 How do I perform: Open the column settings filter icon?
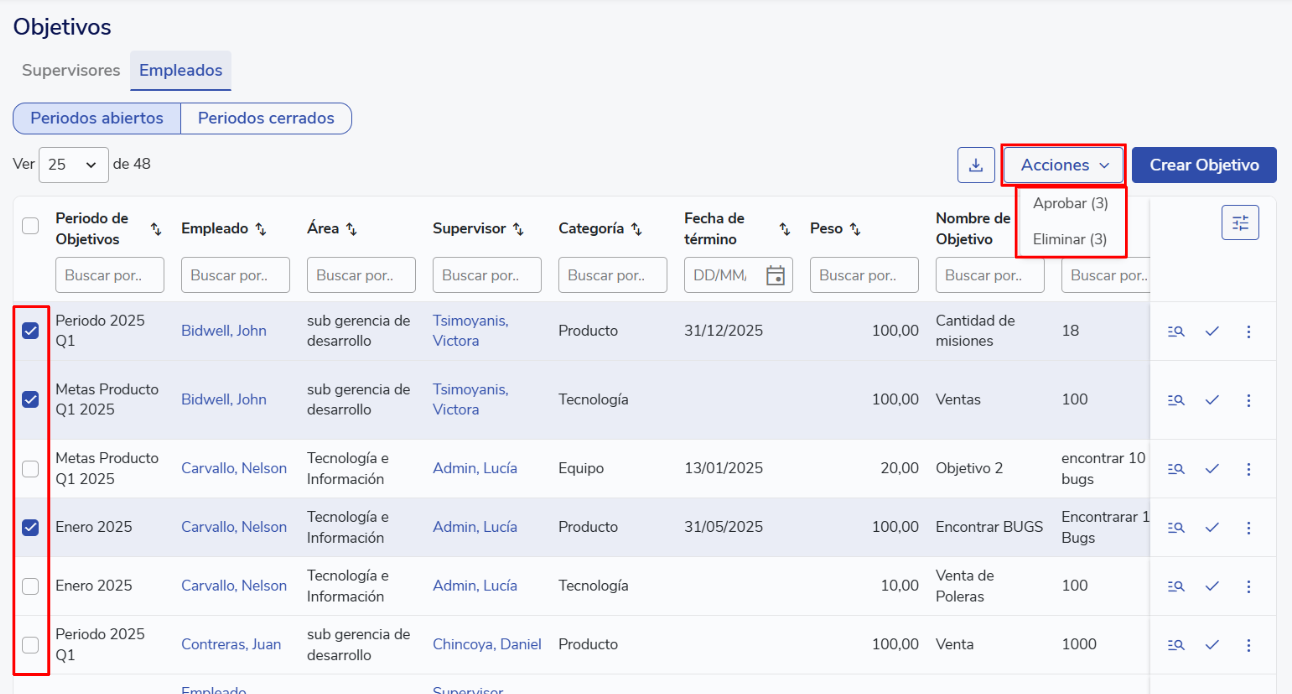[x=1240, y=223]
